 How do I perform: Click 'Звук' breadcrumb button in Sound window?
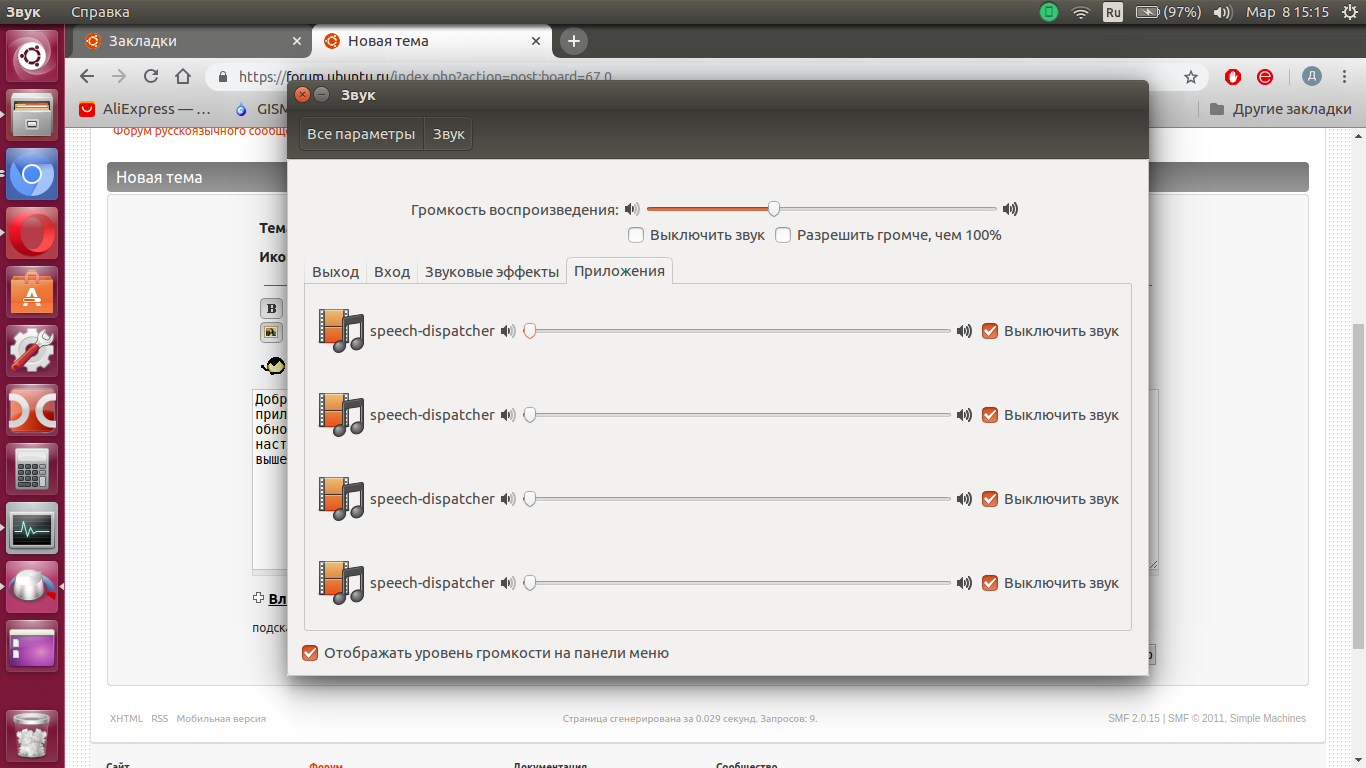click(449, 134)
